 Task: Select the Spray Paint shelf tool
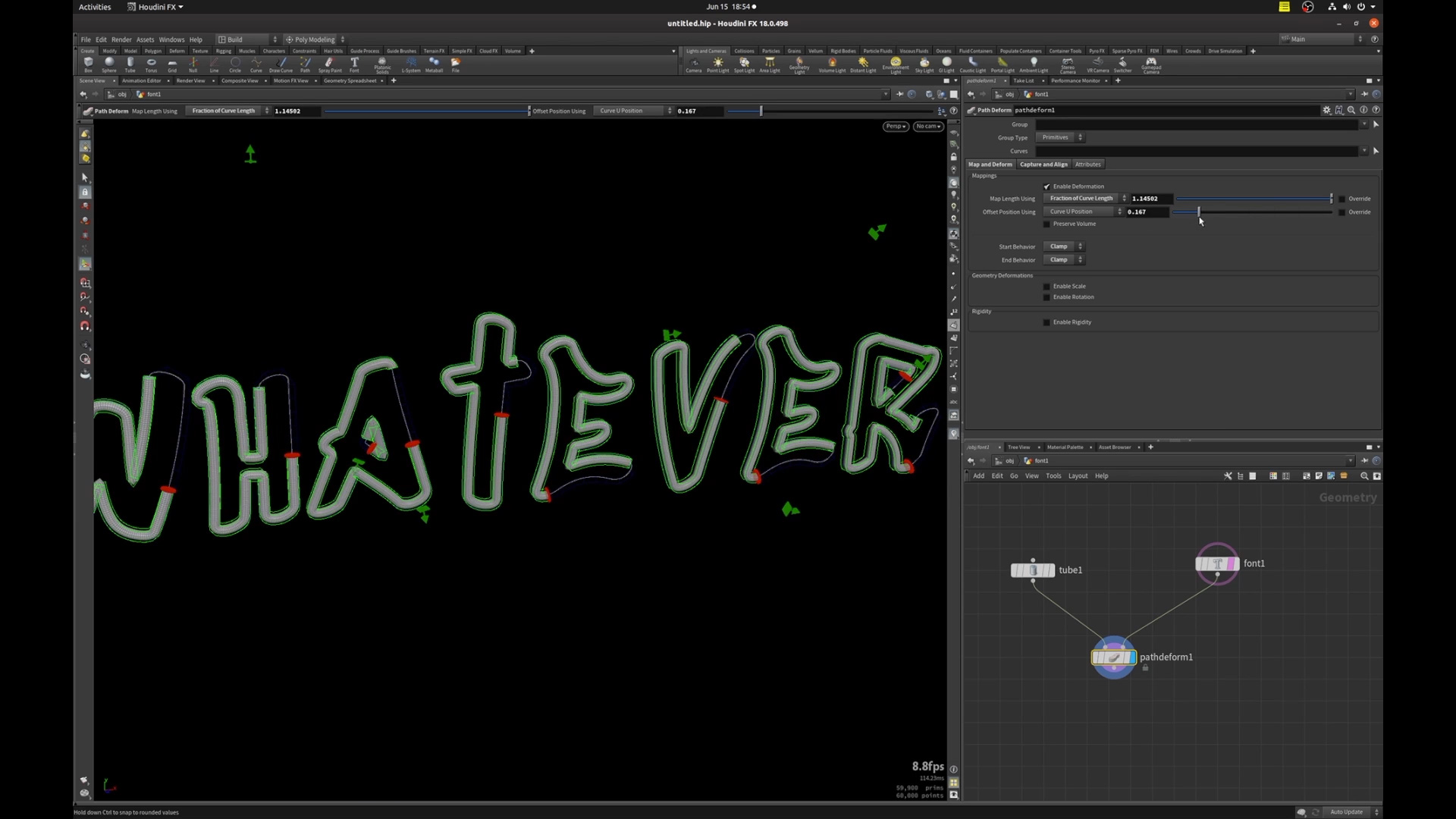(x=330, y=64)
